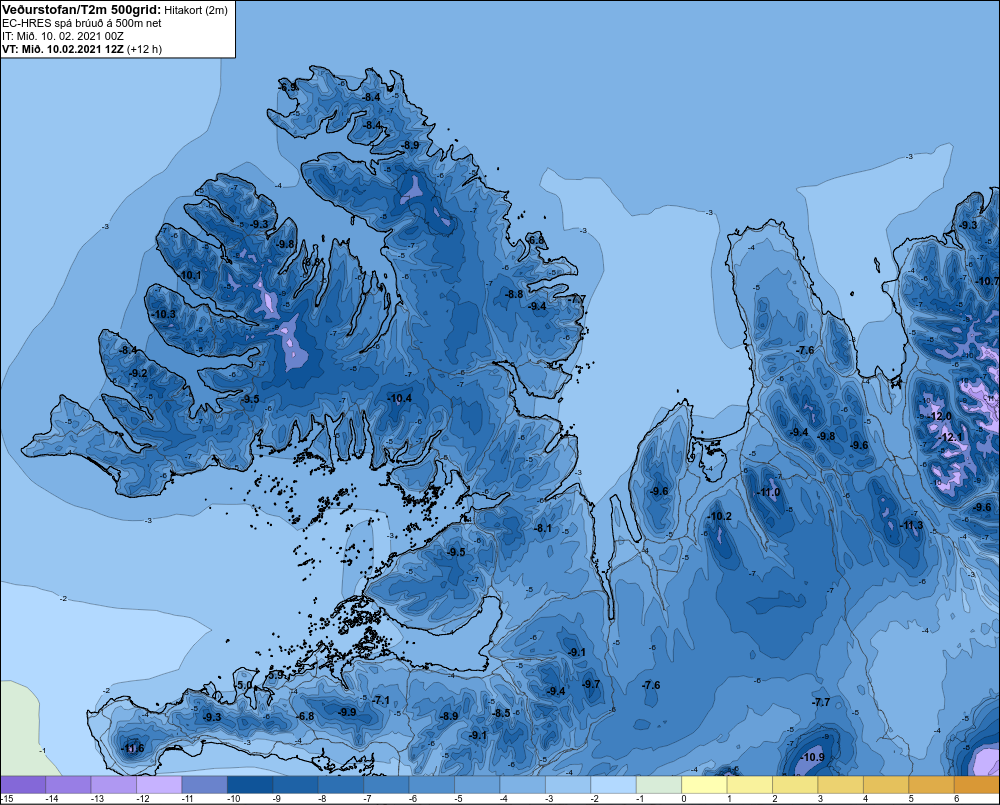
Task: Click the -11.3 temperature label
Action: point(911,525)
